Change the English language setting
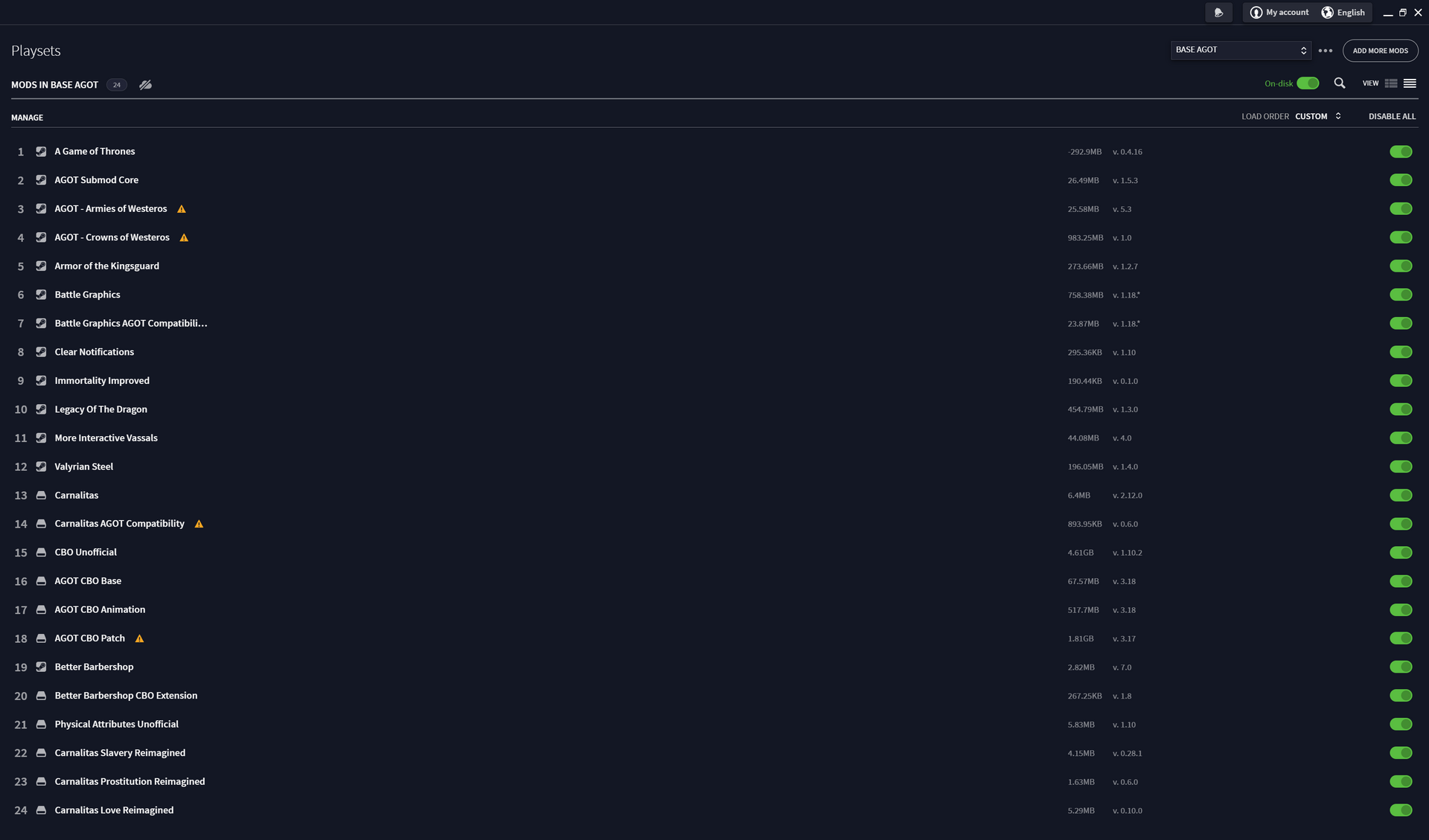Viewport: 1429px width, 840px height. pyautogui.click(x=1343, y=13)
